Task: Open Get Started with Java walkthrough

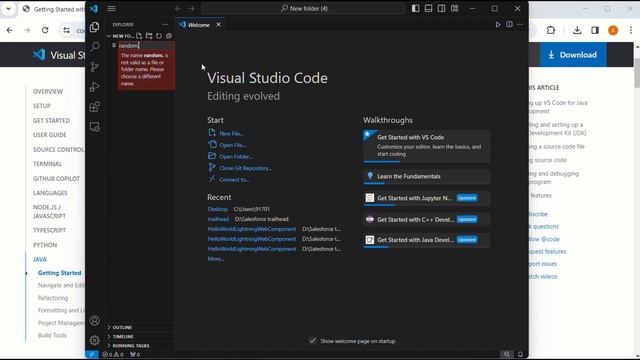Action: [x=427, y=240]
